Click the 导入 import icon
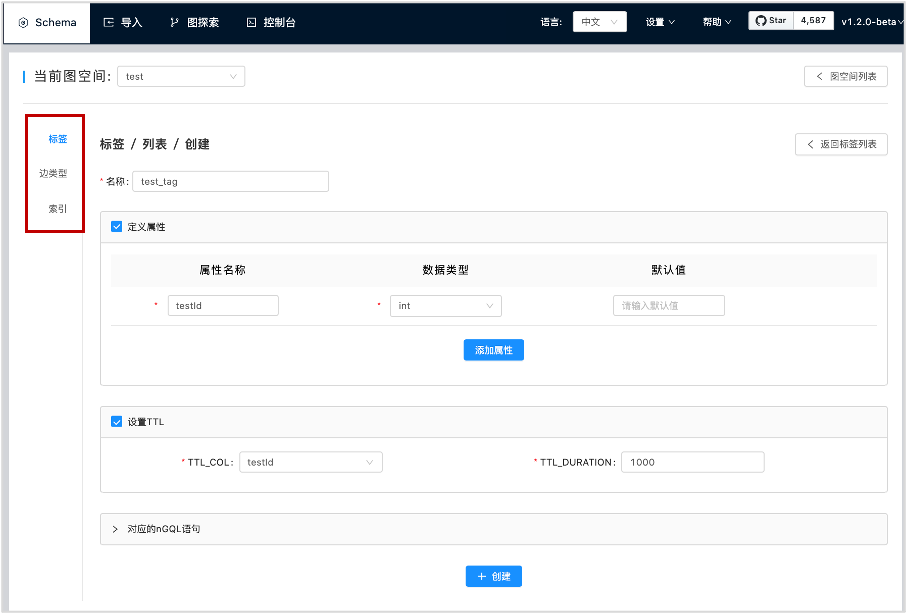Image resolution: width=906 pixels, height=614 pixels. (x=108, y=23)
